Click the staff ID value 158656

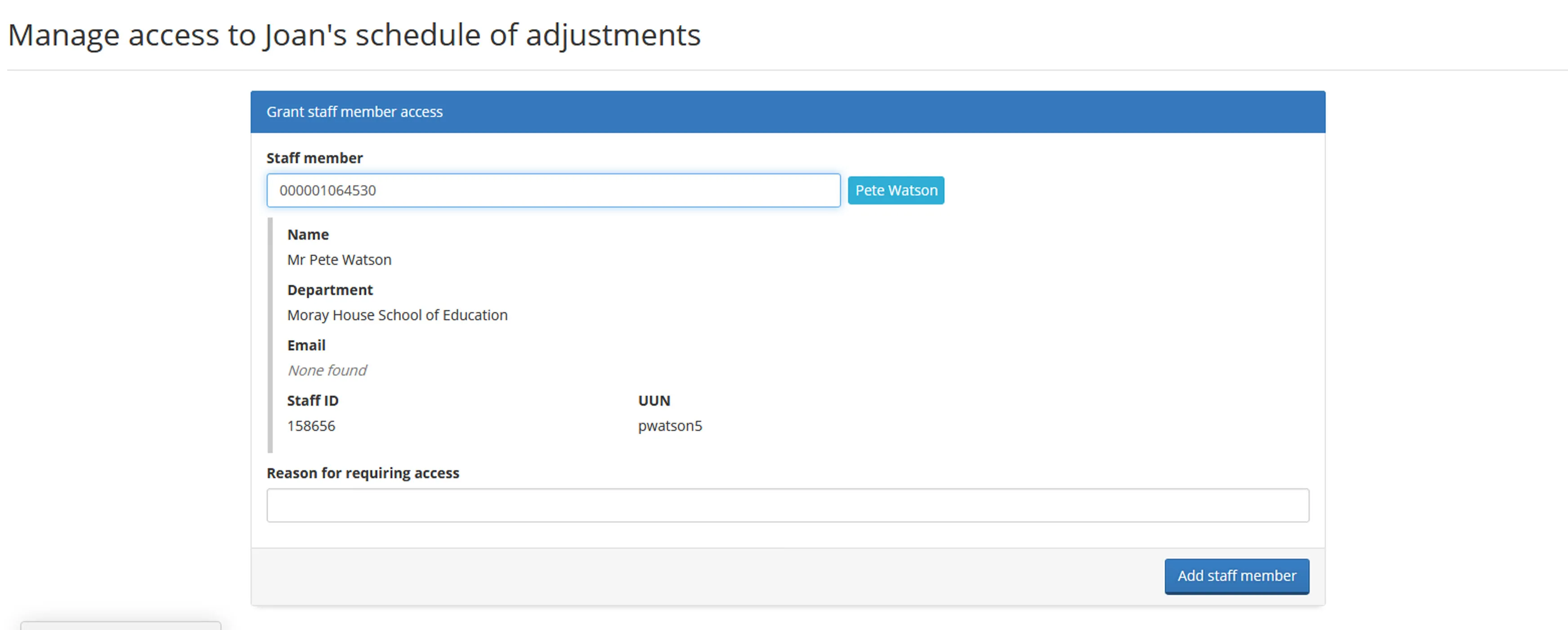[x=311, y=426]
